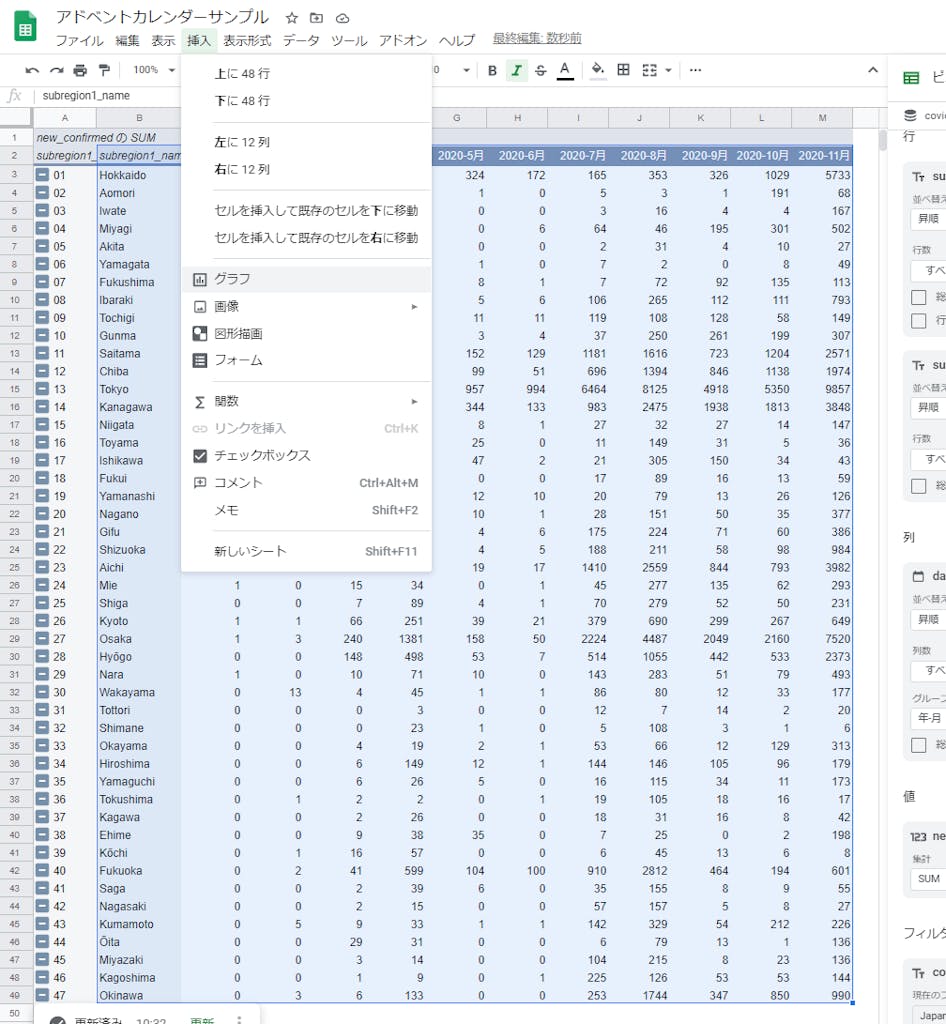Open the first row field's 昇順 sort dropdown

928,219
